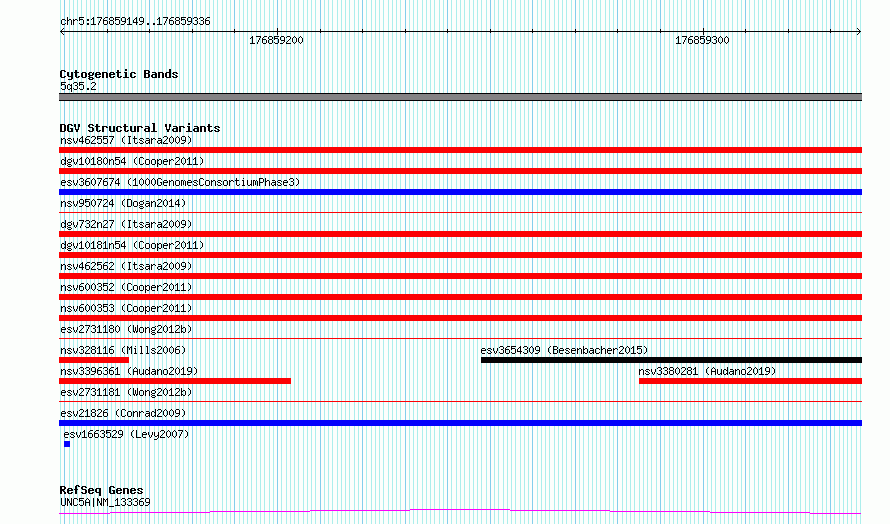Click the red dgv10180n54 variant bar
890x524 pixels.
460,171
